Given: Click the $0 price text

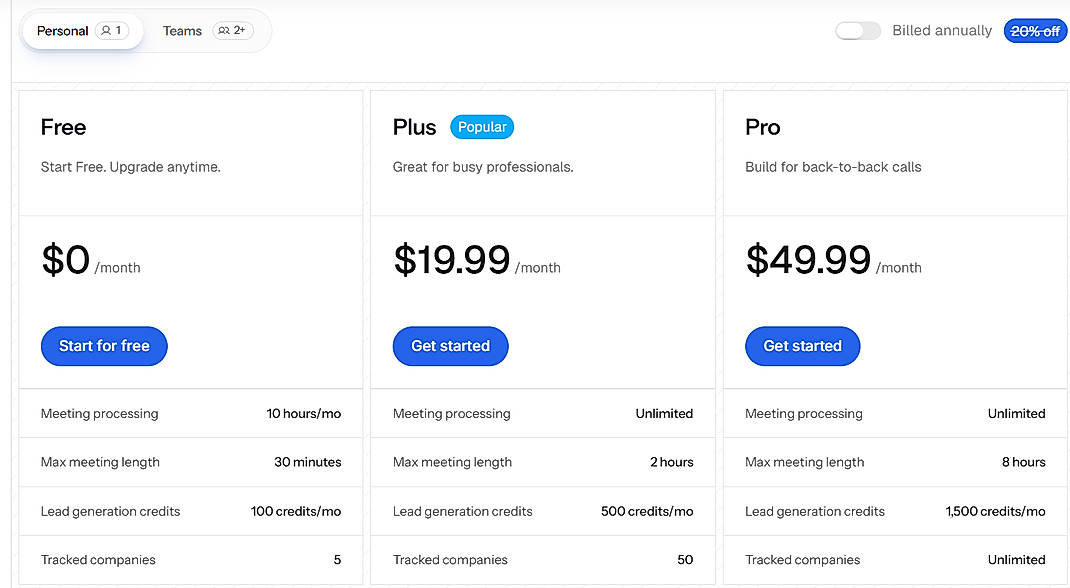Looking at the screenshot, I should click(x=66, y=259).
